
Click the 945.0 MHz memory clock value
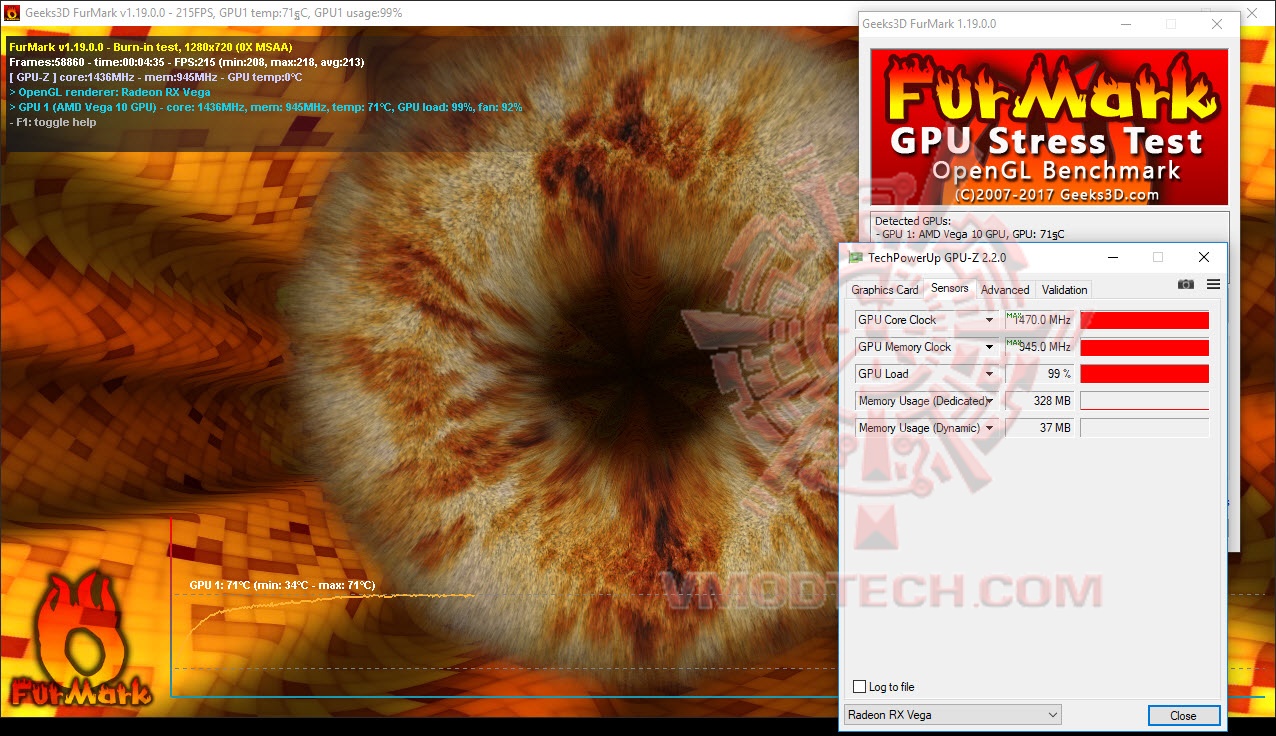tap(1039, 347)
